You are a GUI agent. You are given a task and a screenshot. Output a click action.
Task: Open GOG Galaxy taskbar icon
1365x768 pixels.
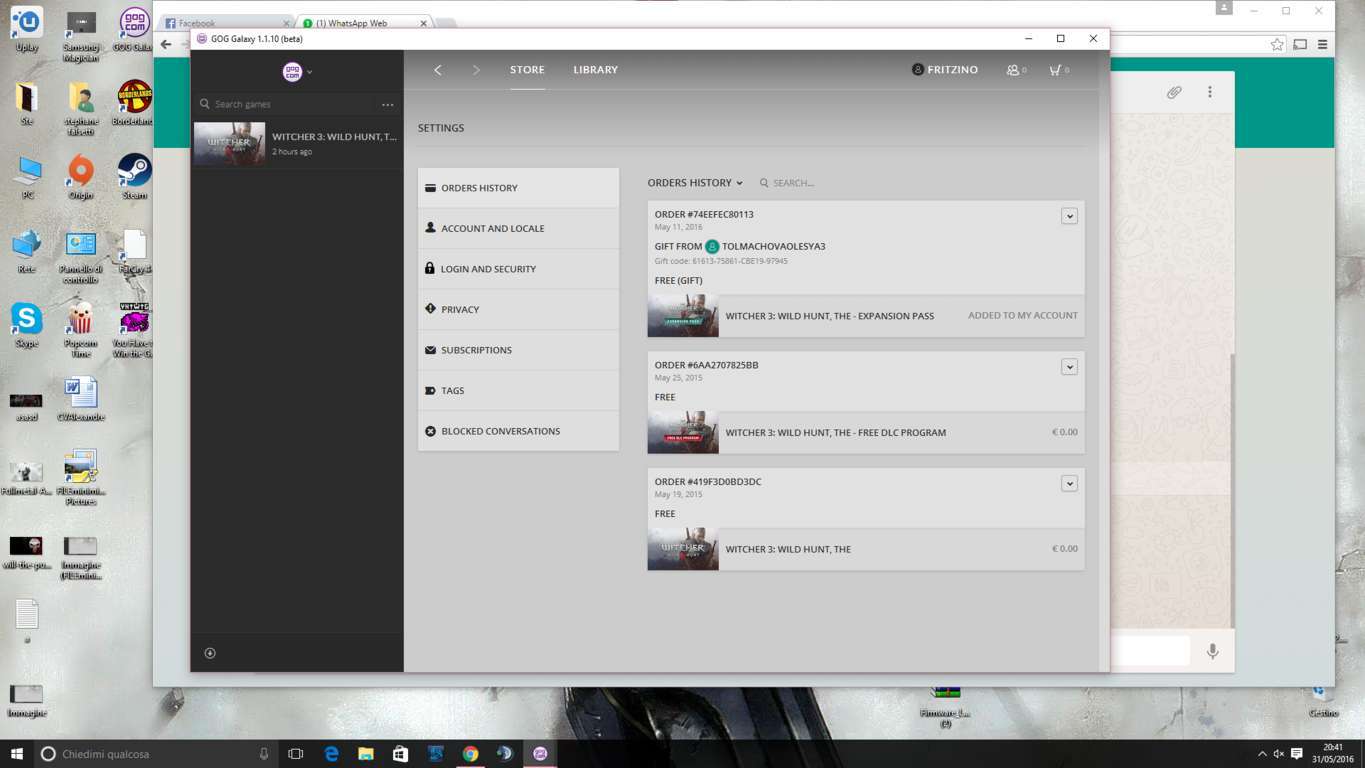pyautogui.click(x=540, y=754)
